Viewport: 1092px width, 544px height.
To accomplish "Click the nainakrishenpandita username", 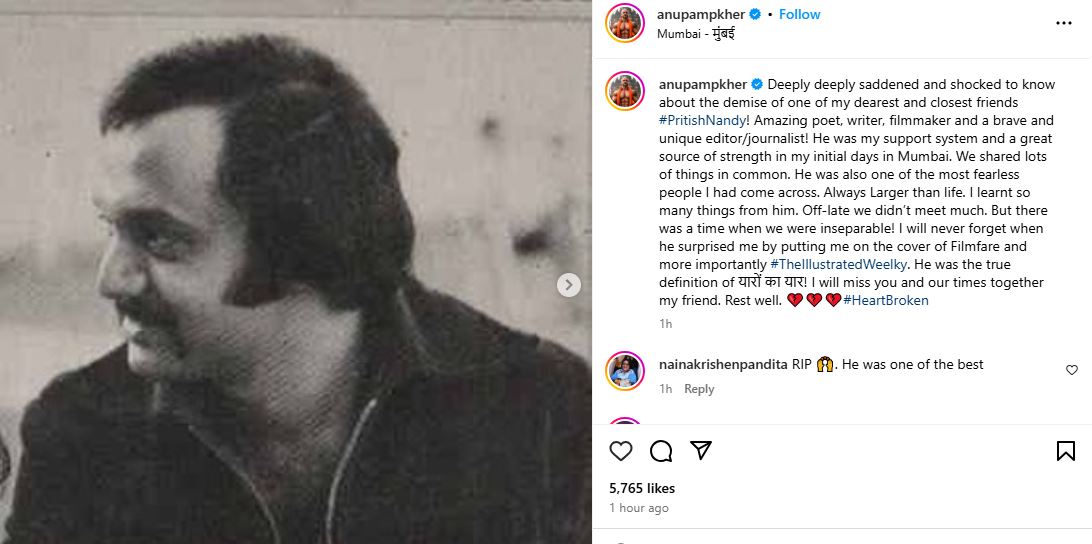I will tap(721, 364).
